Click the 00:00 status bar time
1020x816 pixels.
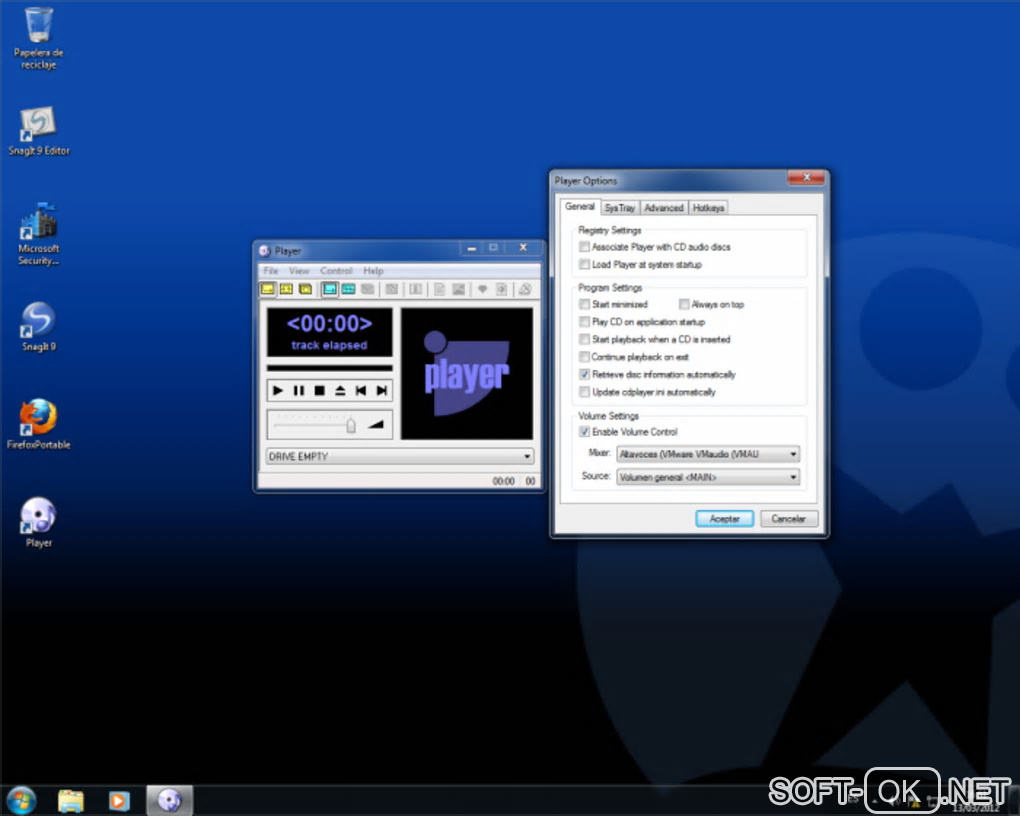(503, 482)
